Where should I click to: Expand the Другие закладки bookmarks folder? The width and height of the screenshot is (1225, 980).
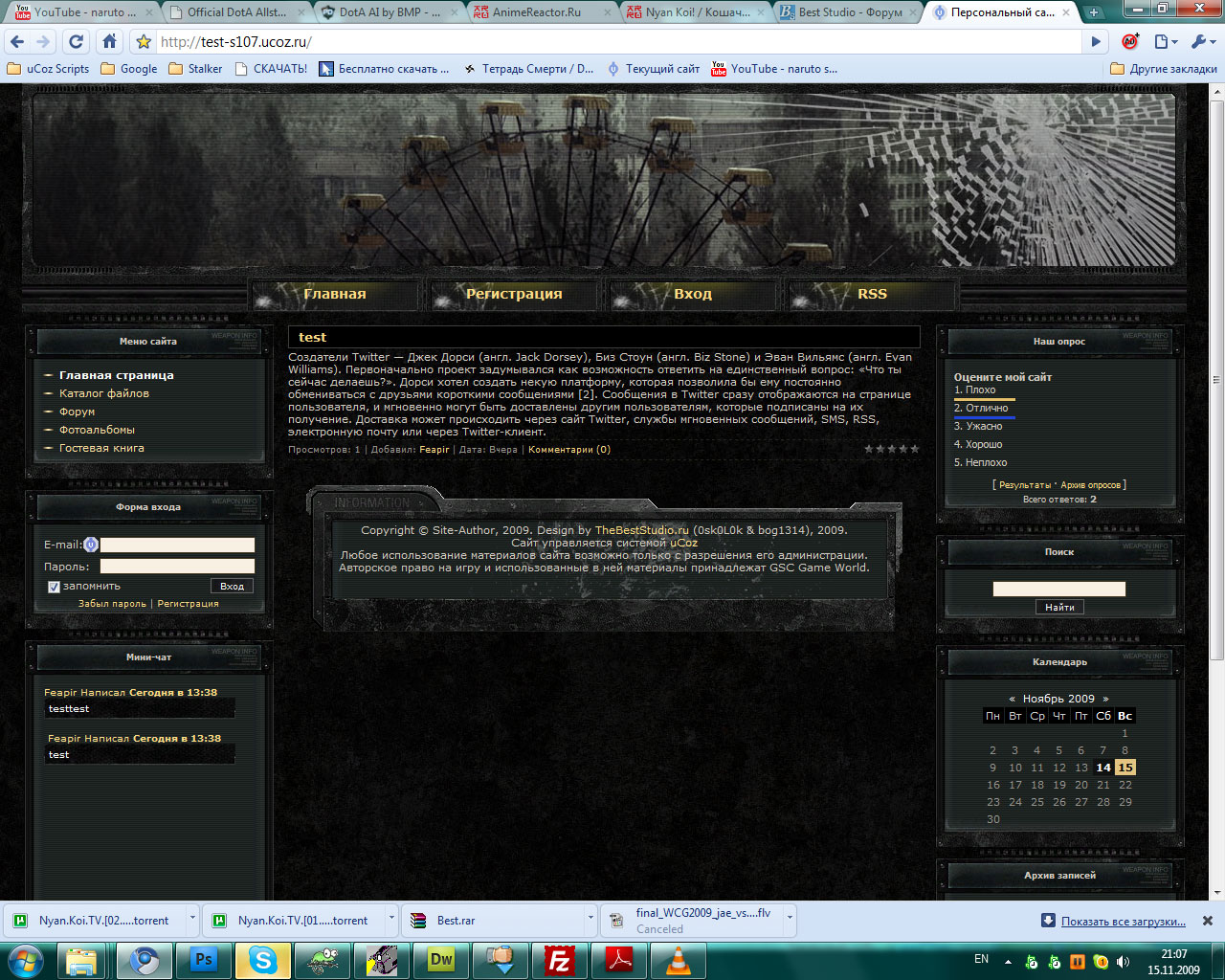pyautogui.click(x=1163, y=69)
